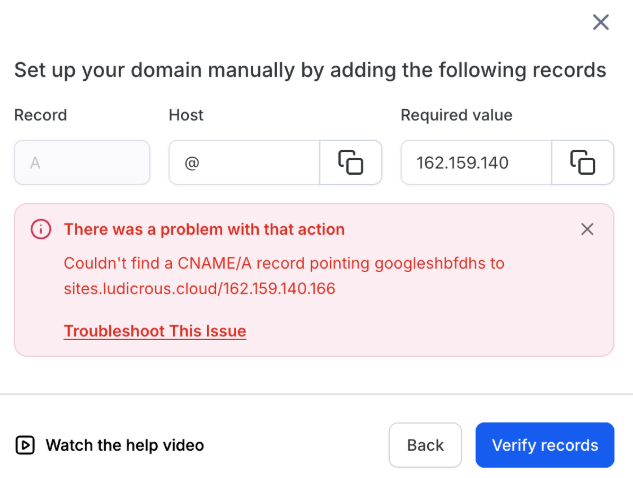The width and height of the screenshot is (633, 478).
Task: Close the domain setup dialog
Action: (x=600, y=22)
